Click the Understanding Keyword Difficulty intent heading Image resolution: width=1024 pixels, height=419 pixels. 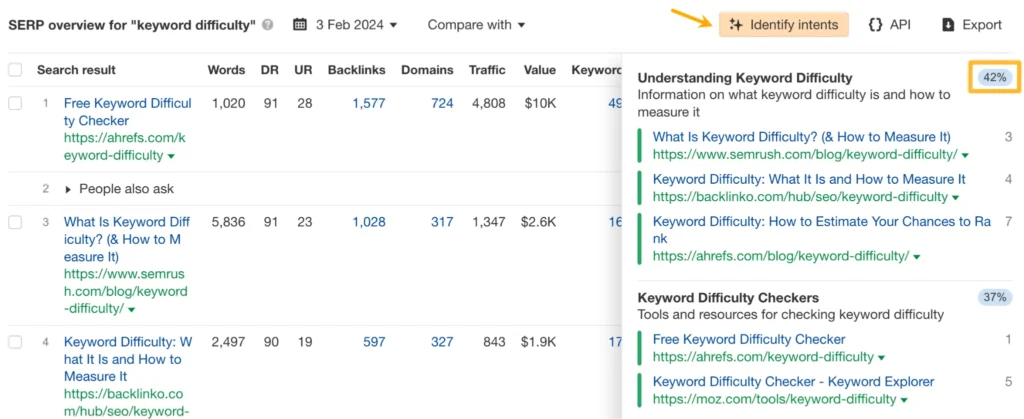(745, 78)
